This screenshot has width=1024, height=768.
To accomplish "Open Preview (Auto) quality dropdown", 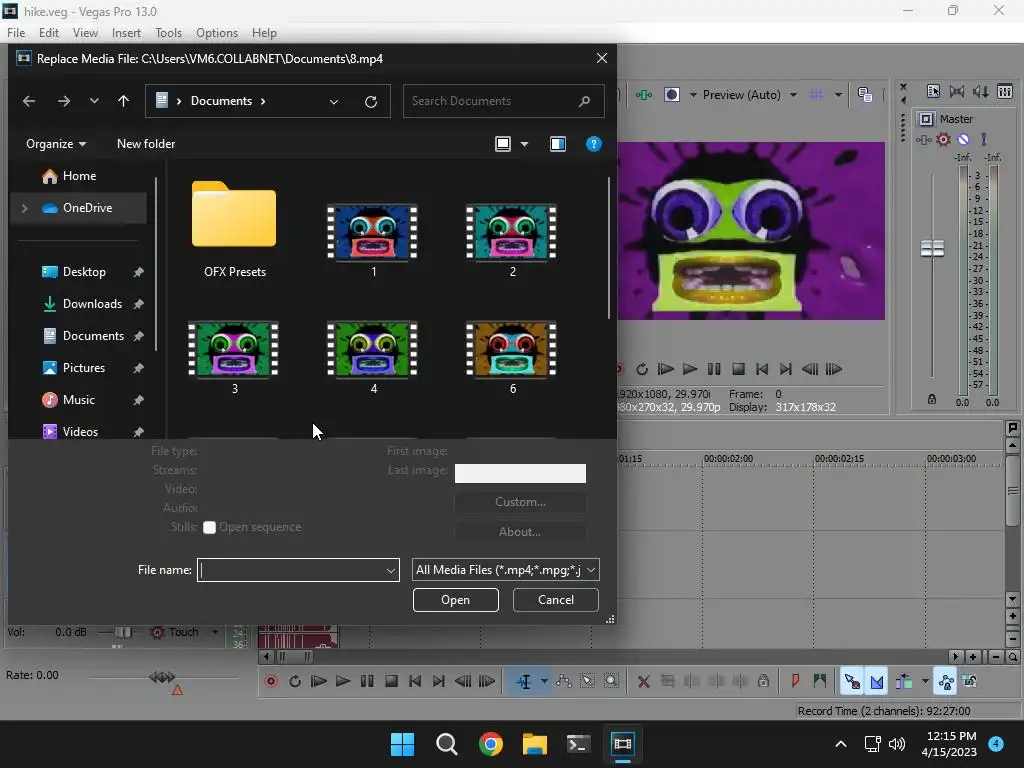I will [x=793, y=95].
